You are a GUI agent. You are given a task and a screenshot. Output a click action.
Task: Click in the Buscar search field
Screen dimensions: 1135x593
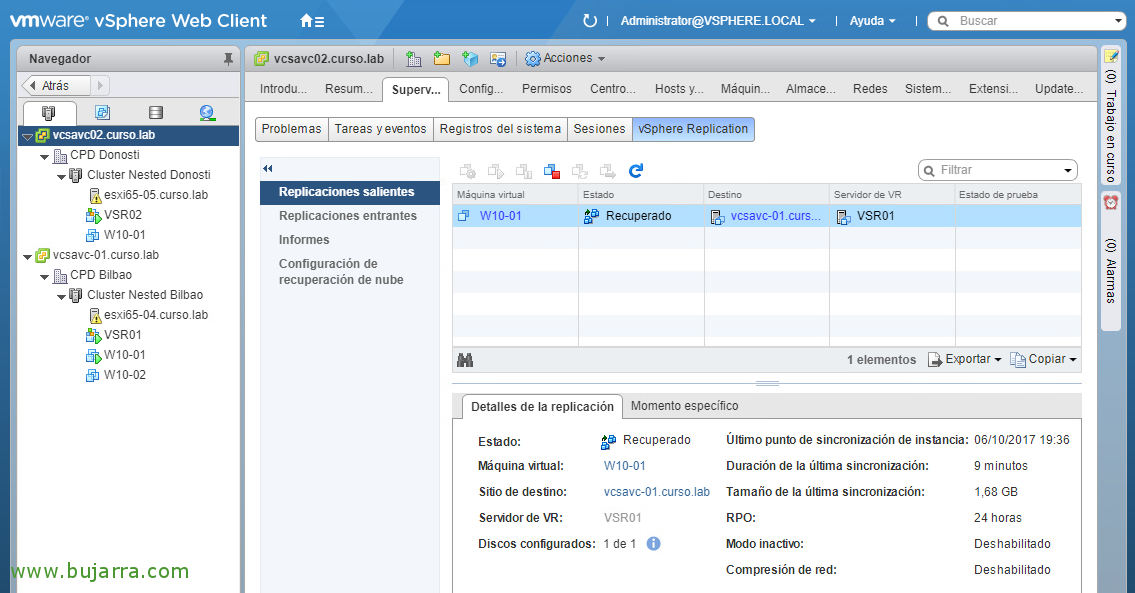click(x=1037, y=21)
